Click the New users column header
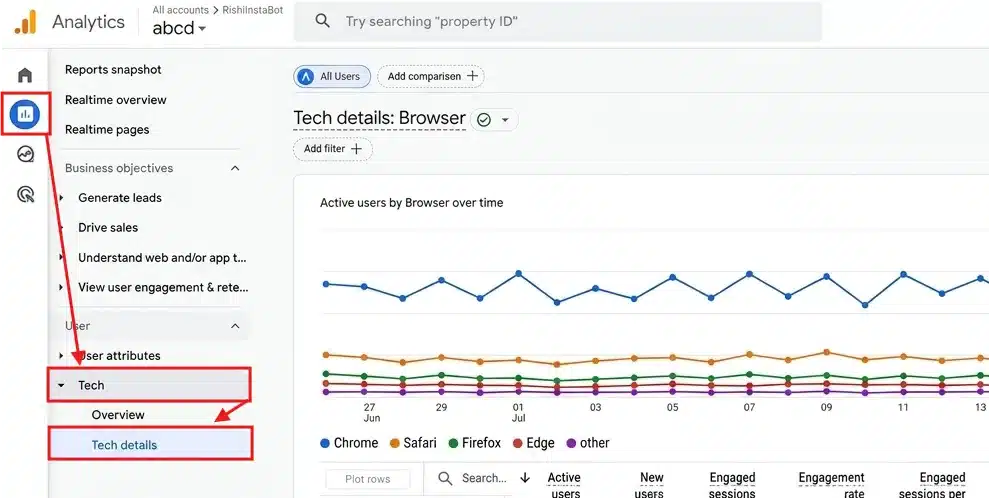This screenshot has width=989, height=498. click(x=650, y=485)
